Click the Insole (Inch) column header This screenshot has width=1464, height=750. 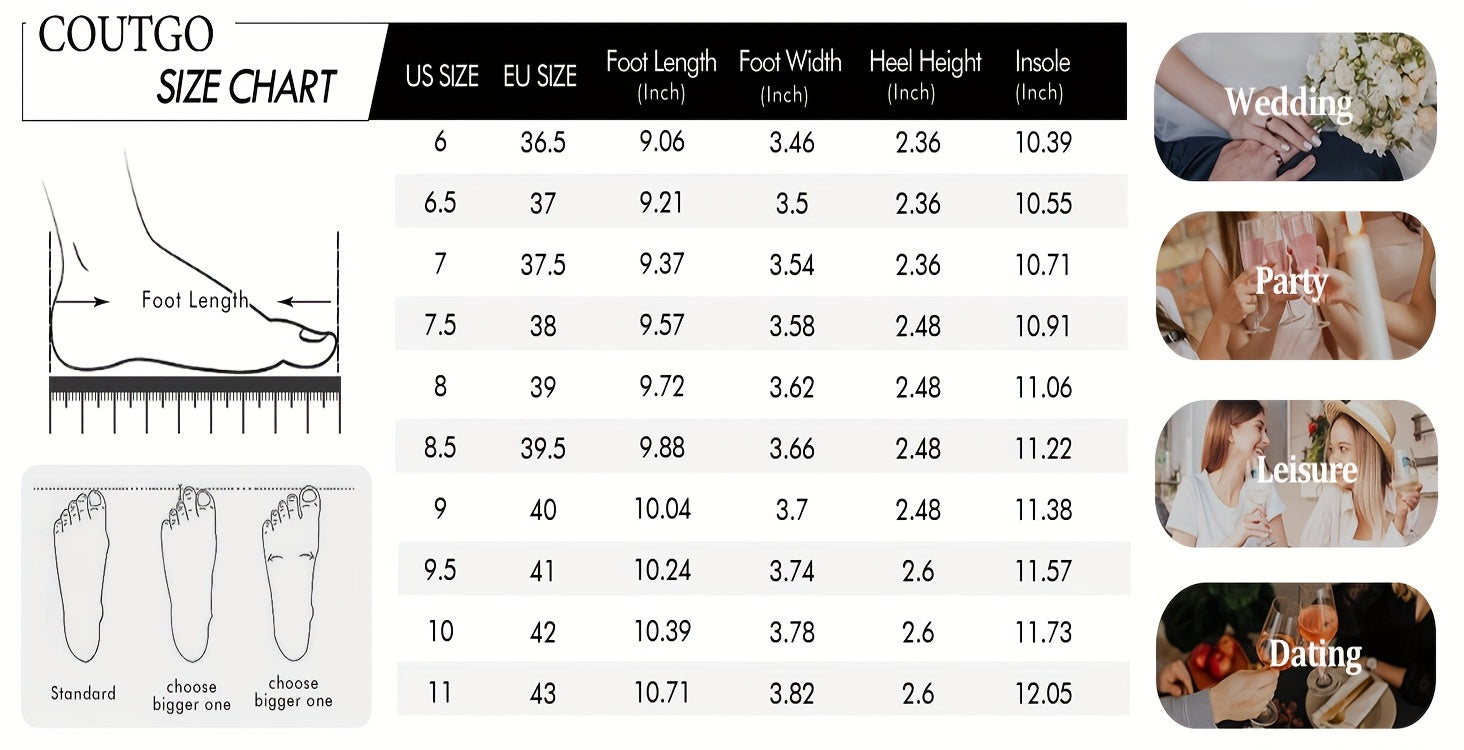pyautogui.click(x=1042, y=75)
